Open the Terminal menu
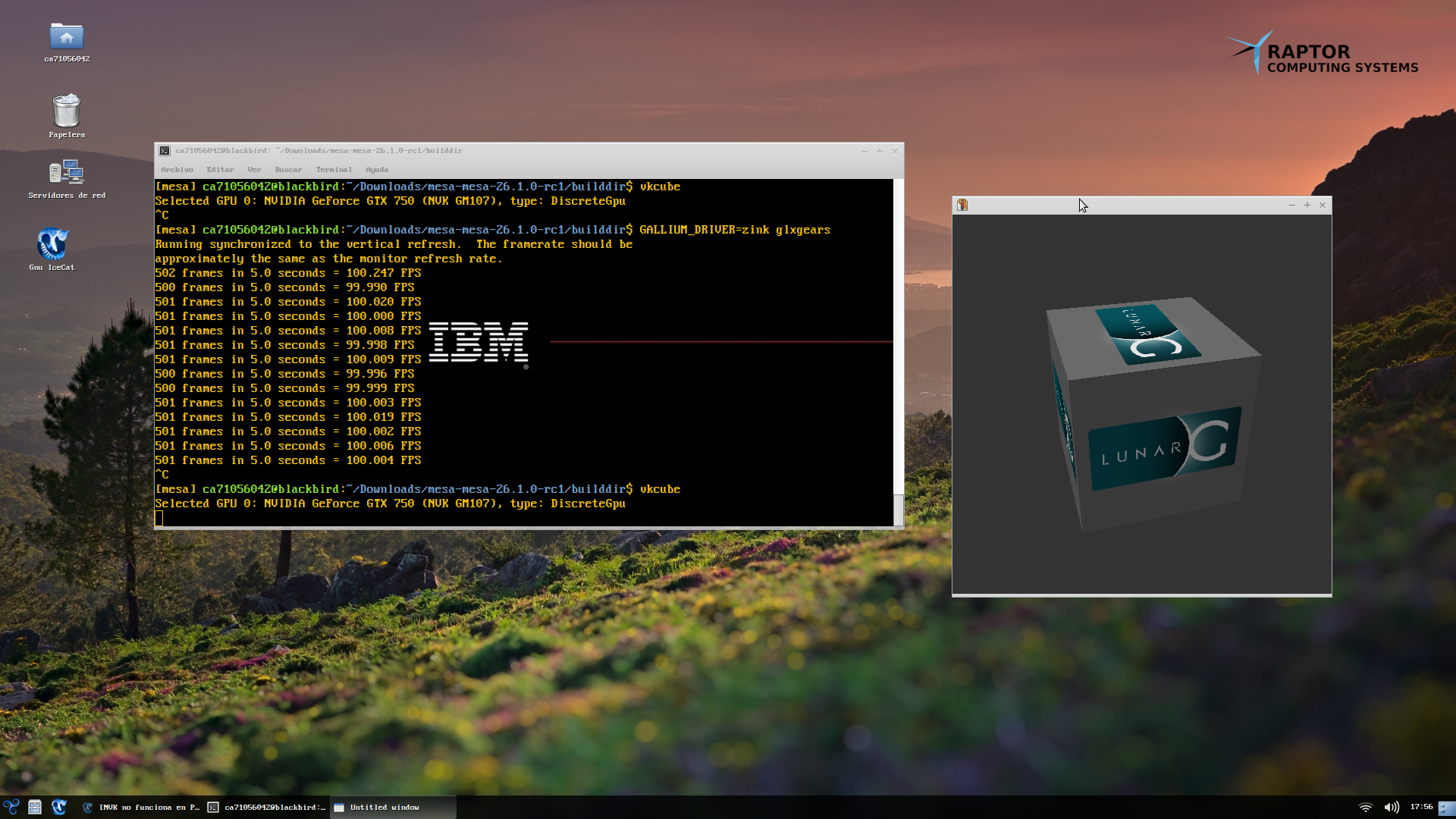The width and height of the screenshot is (1456, 819). pyautogui.click(x=334, y=170)
